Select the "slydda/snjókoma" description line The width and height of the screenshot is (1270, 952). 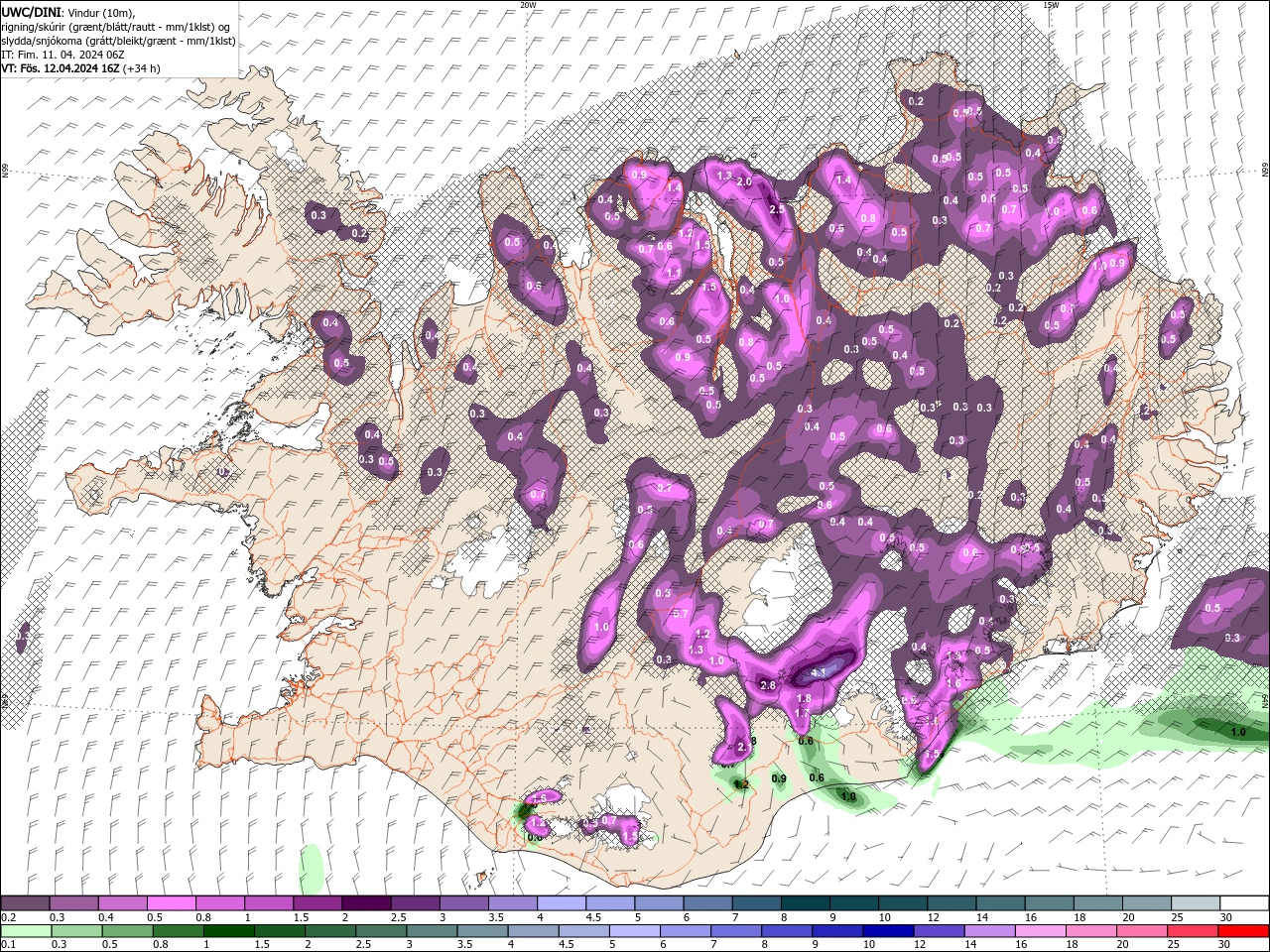click(x=118, y=40)
